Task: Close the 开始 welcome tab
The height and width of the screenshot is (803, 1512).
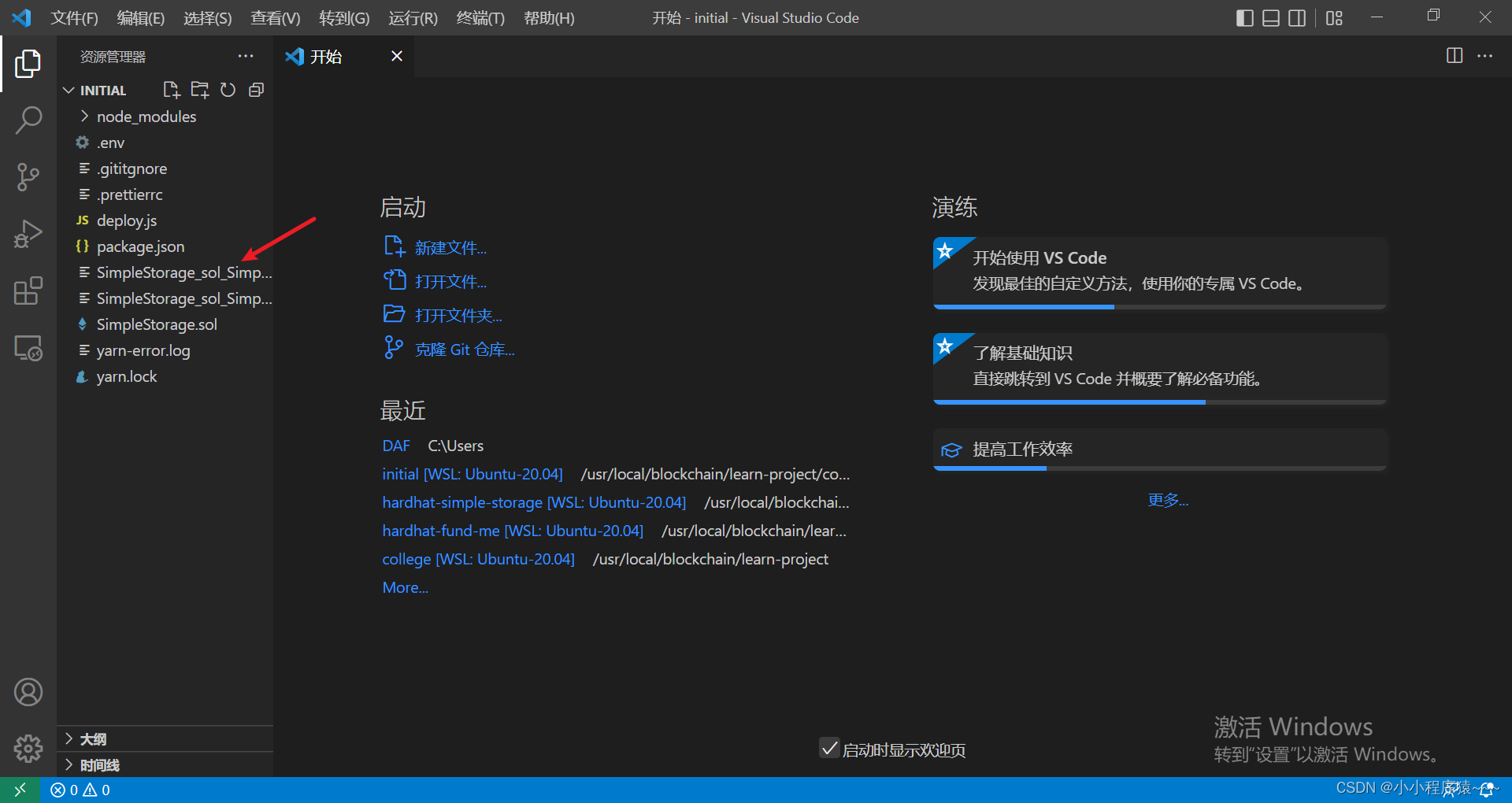Action: point(397,56)
